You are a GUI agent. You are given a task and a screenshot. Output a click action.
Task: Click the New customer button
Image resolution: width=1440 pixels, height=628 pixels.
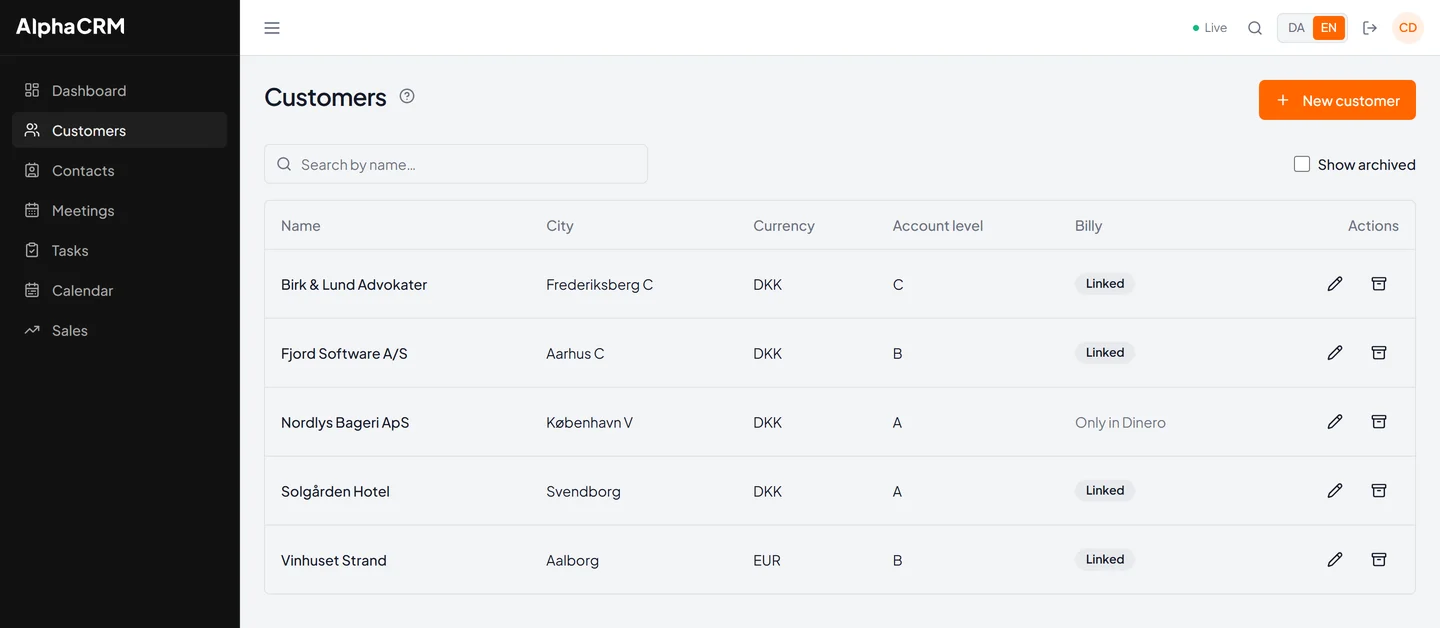1337,100
